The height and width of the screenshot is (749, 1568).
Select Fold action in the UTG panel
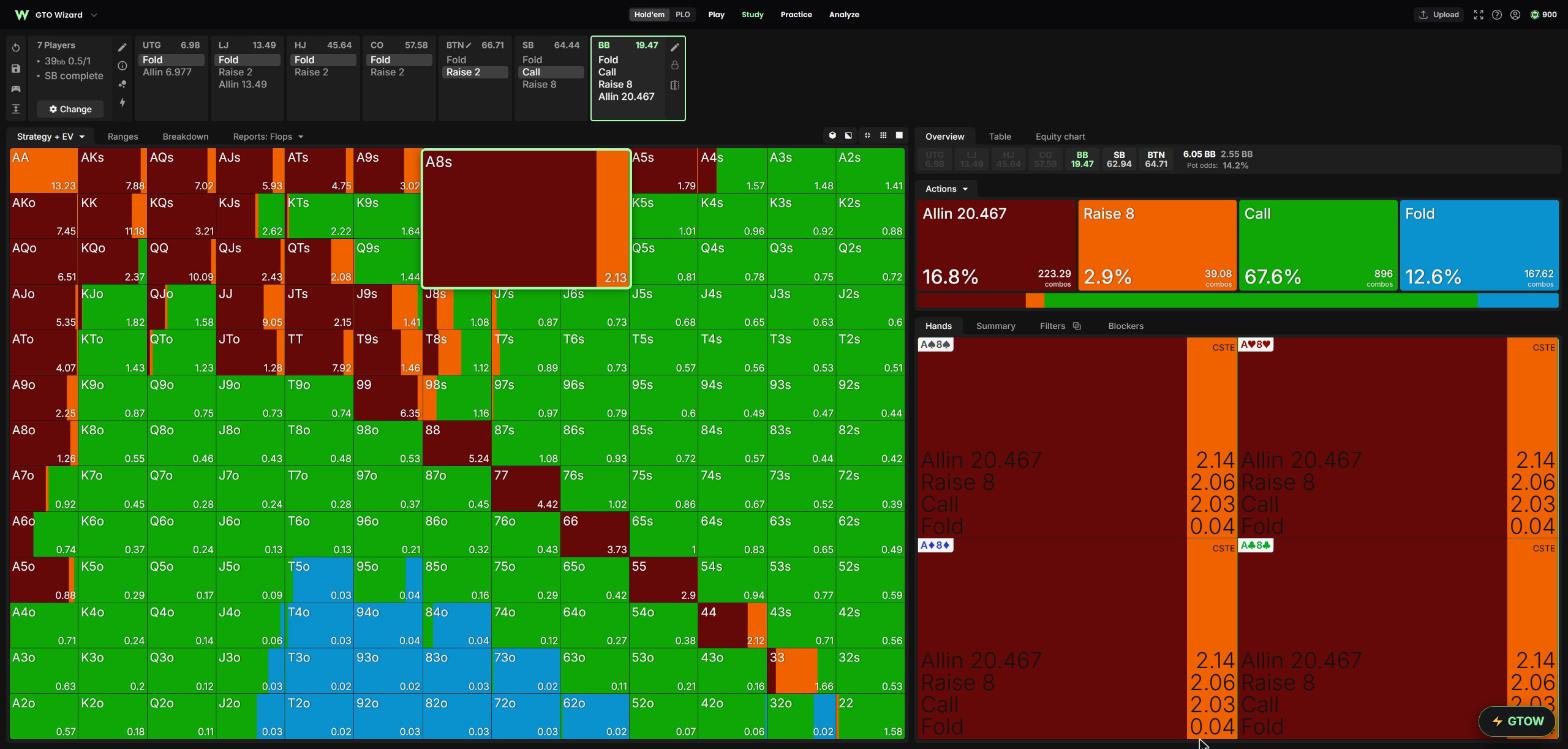point(172,60)
